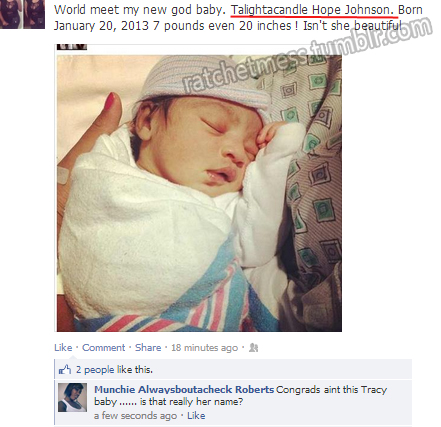The height and width of the screenshot is (427, 441).
Task: Open Munchie Alwaysboutacheck Roberts' profile name
Action: (x=184, y=390)
